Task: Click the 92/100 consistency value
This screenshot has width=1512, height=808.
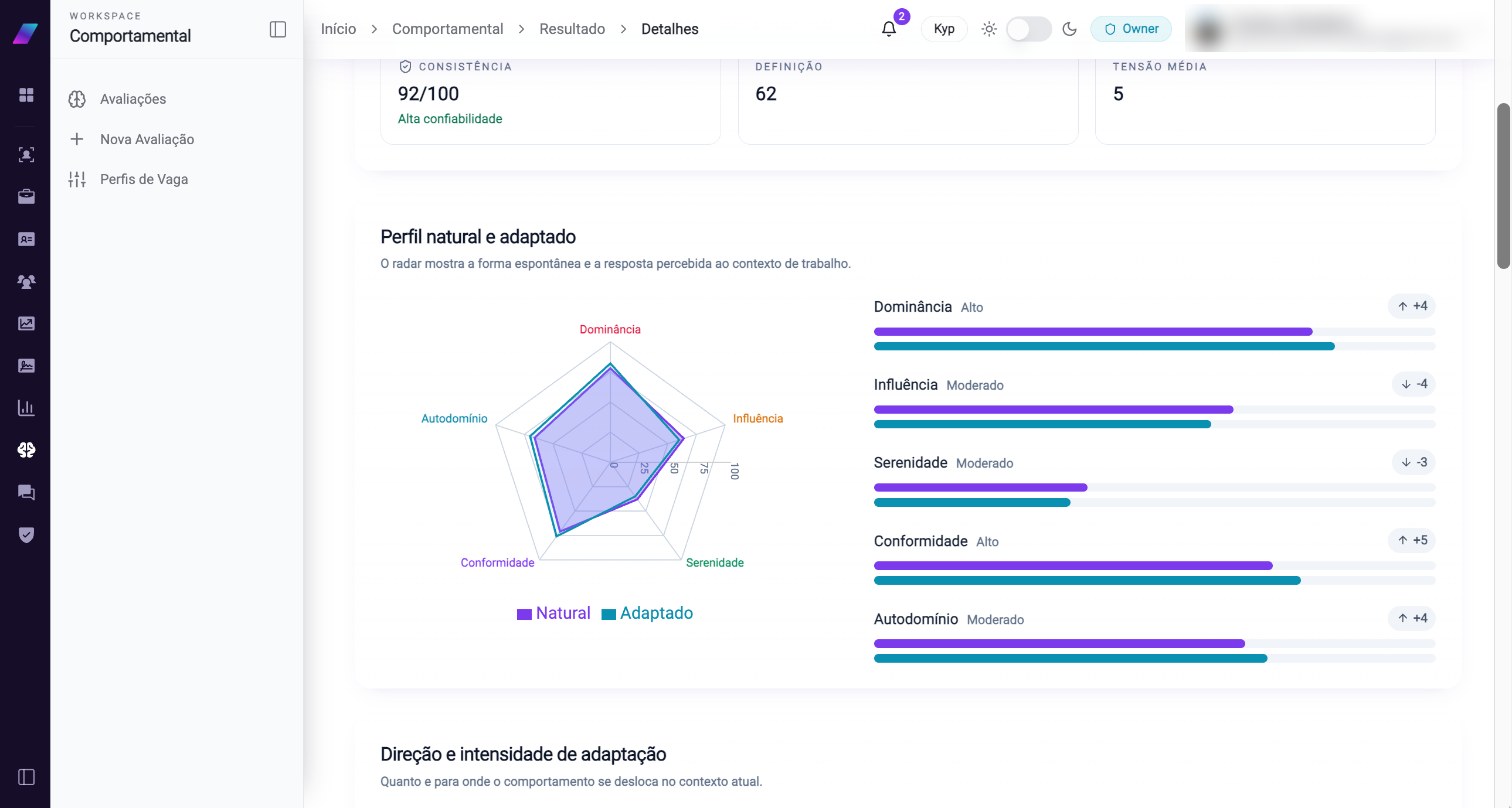Action: pos(429,94)
